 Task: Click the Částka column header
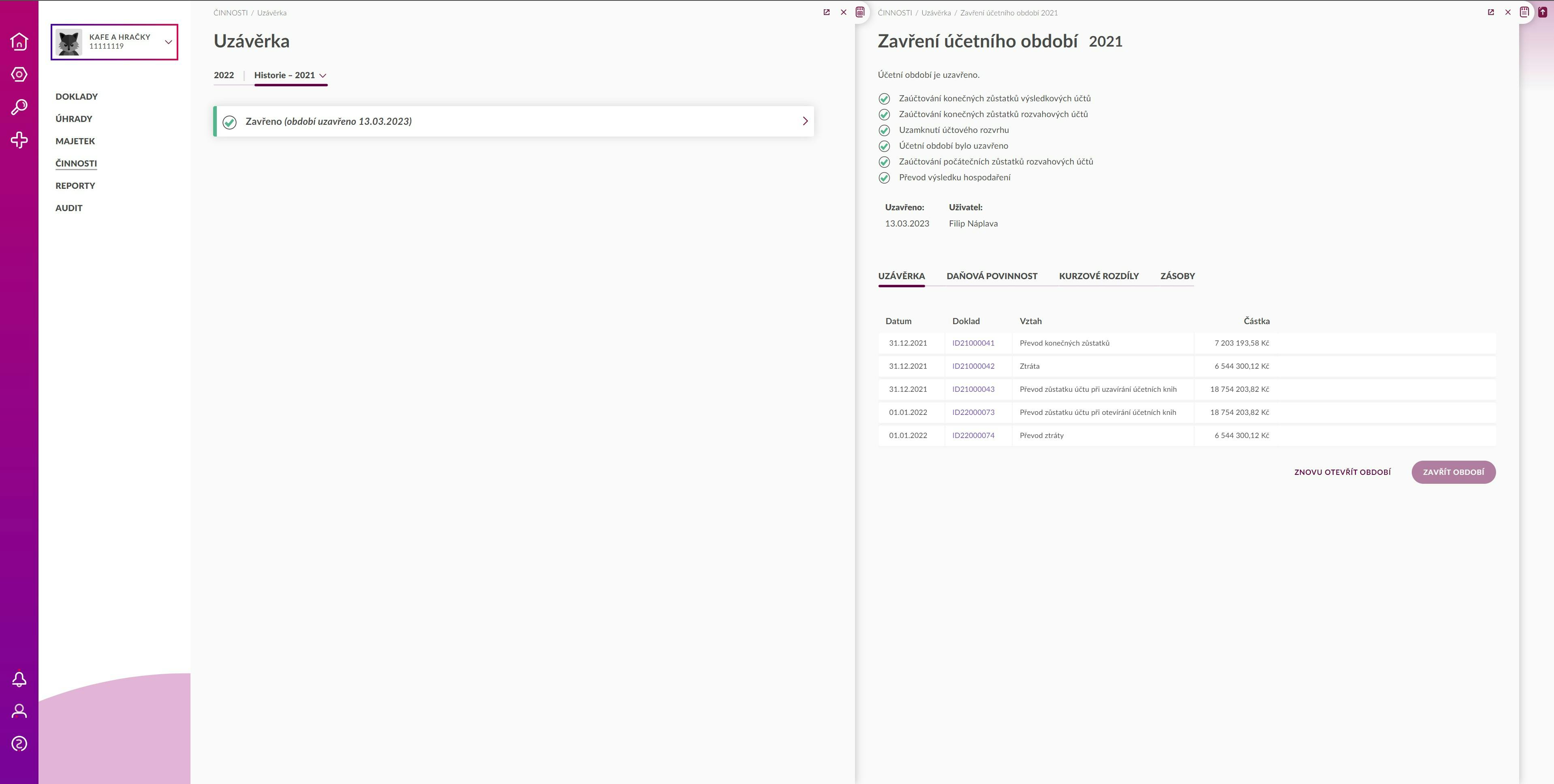click(x=1256, y=321)
